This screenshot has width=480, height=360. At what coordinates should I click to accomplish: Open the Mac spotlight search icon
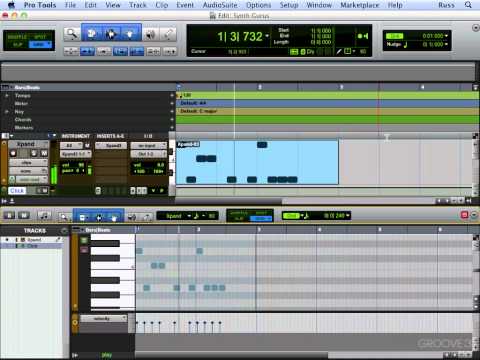pos(468,5)
